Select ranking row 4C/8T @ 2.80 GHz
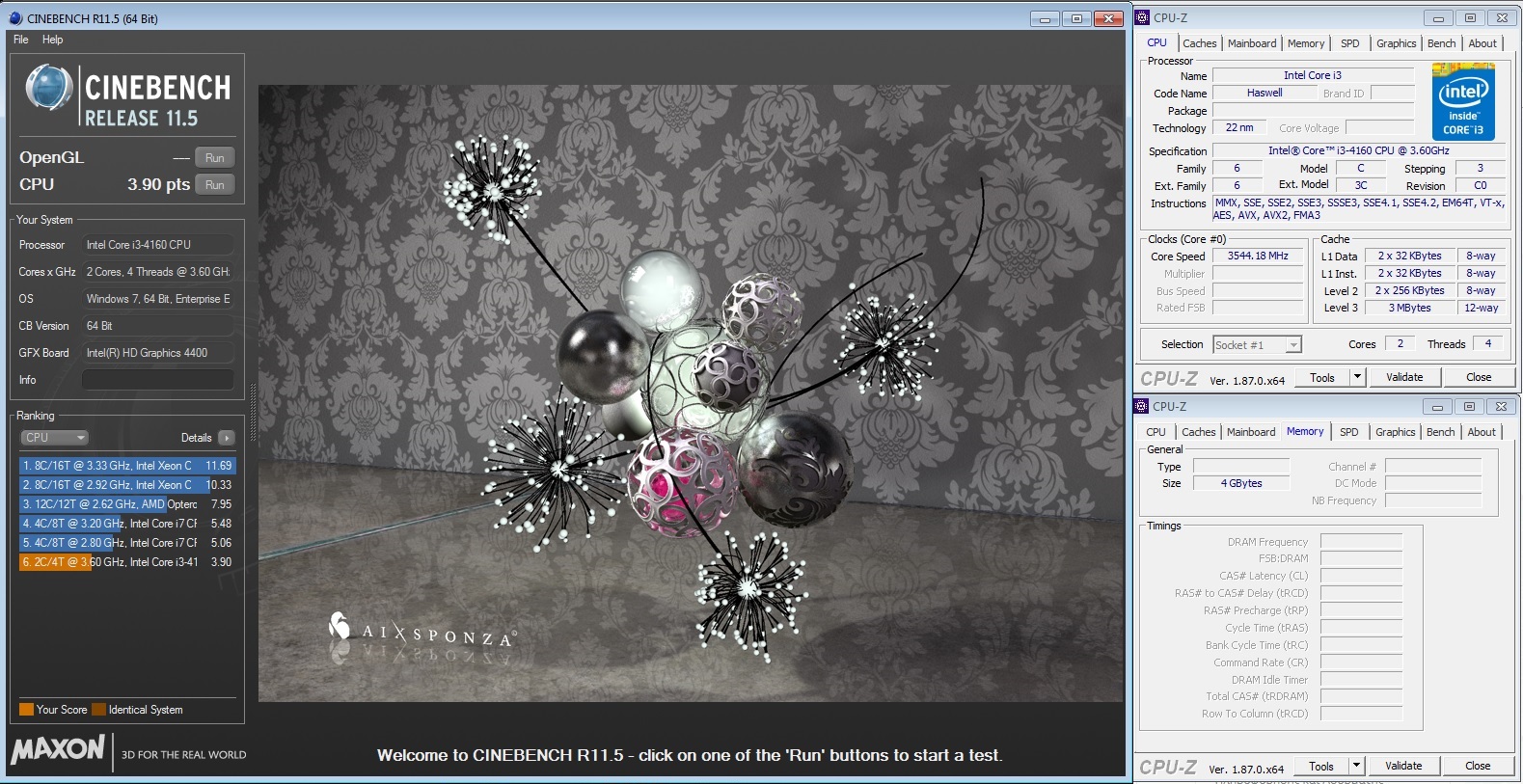The image size is (1523, 784). coord(126,543)
